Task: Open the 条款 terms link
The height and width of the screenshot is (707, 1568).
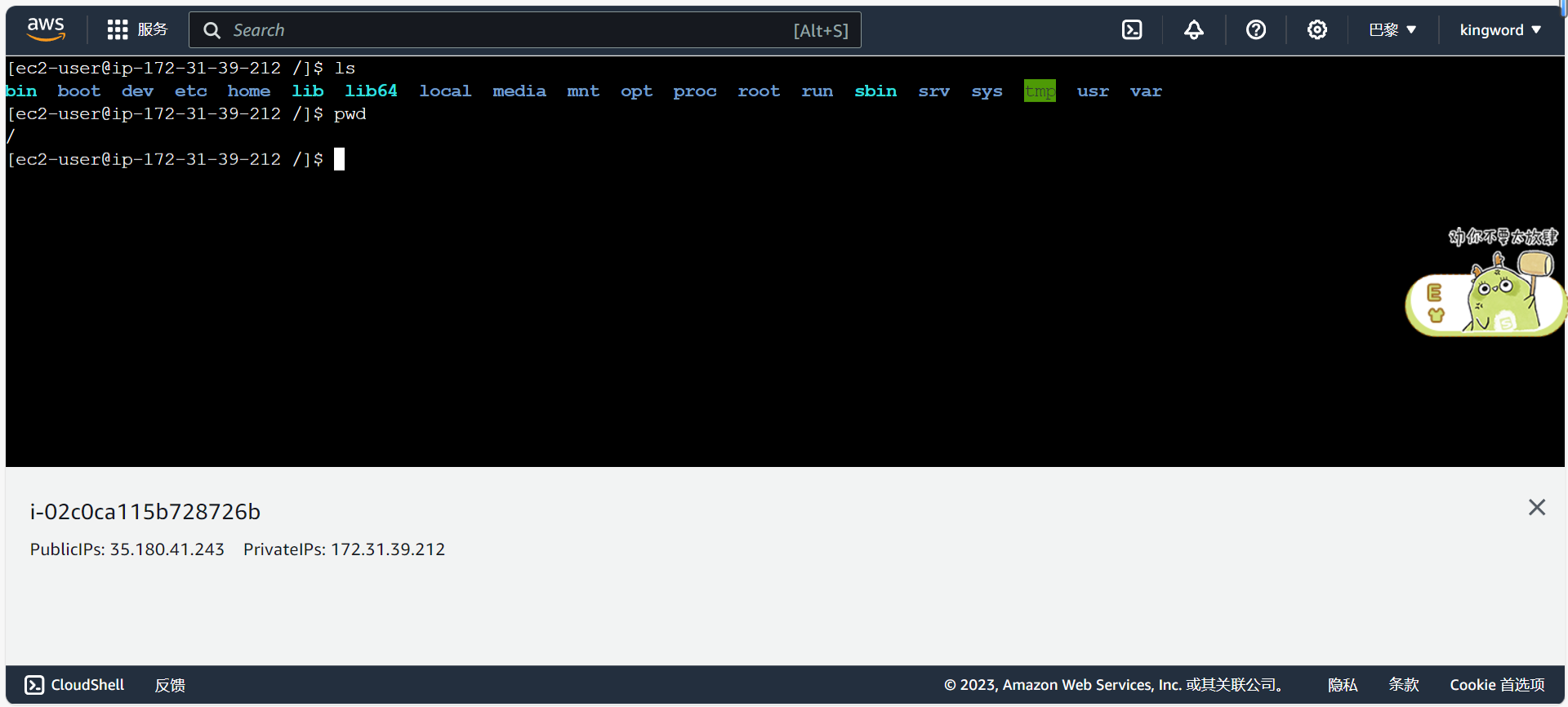Action: [x=1404, y=685]
